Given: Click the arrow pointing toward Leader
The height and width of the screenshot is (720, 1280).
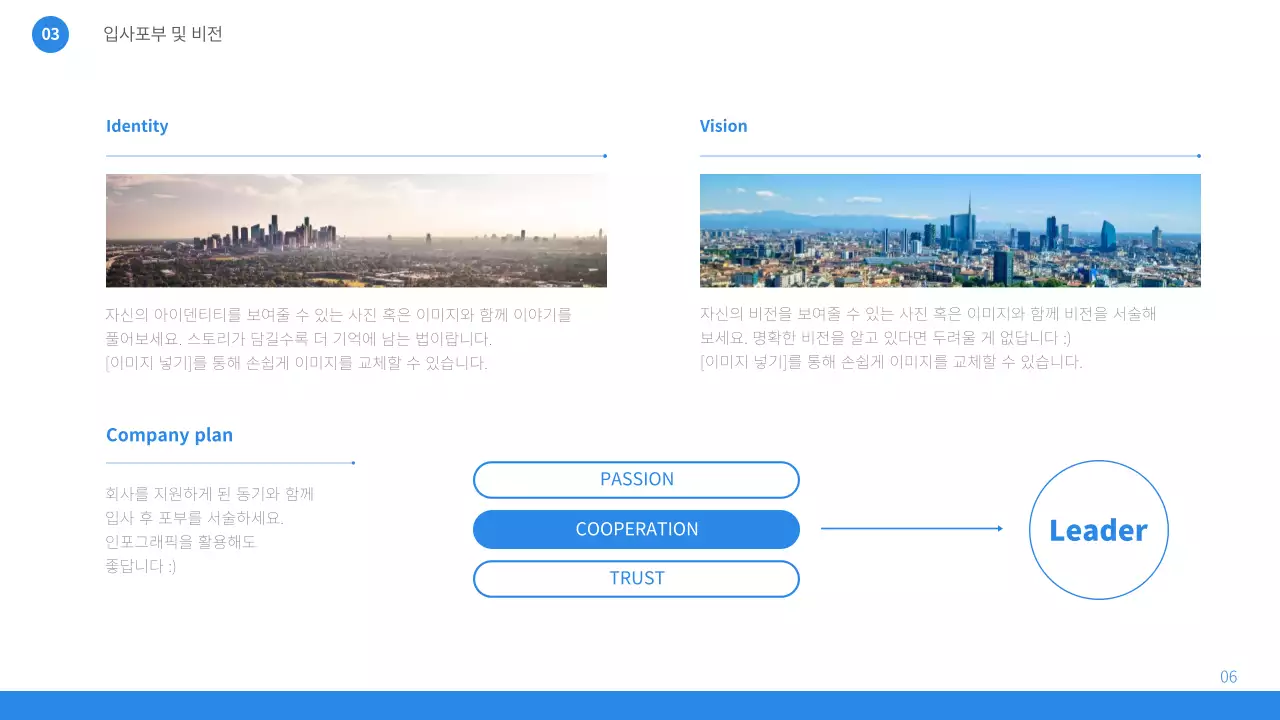Looking at the screenshot, I should (911, 528).
